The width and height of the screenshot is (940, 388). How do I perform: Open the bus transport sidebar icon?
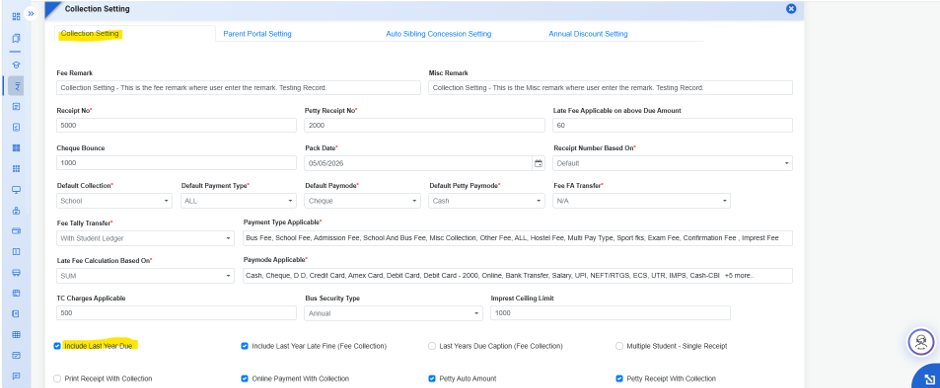[x=16, y=272]
